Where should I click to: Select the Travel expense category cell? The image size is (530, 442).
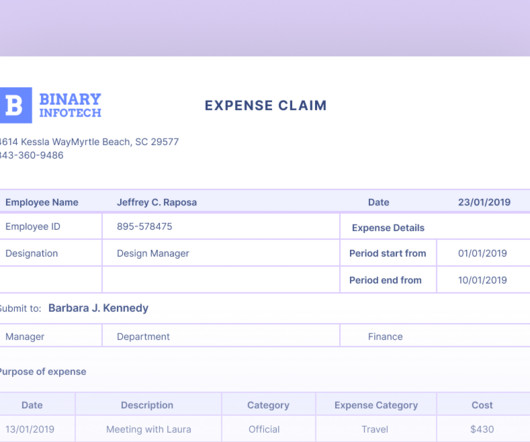click(375, 429)
